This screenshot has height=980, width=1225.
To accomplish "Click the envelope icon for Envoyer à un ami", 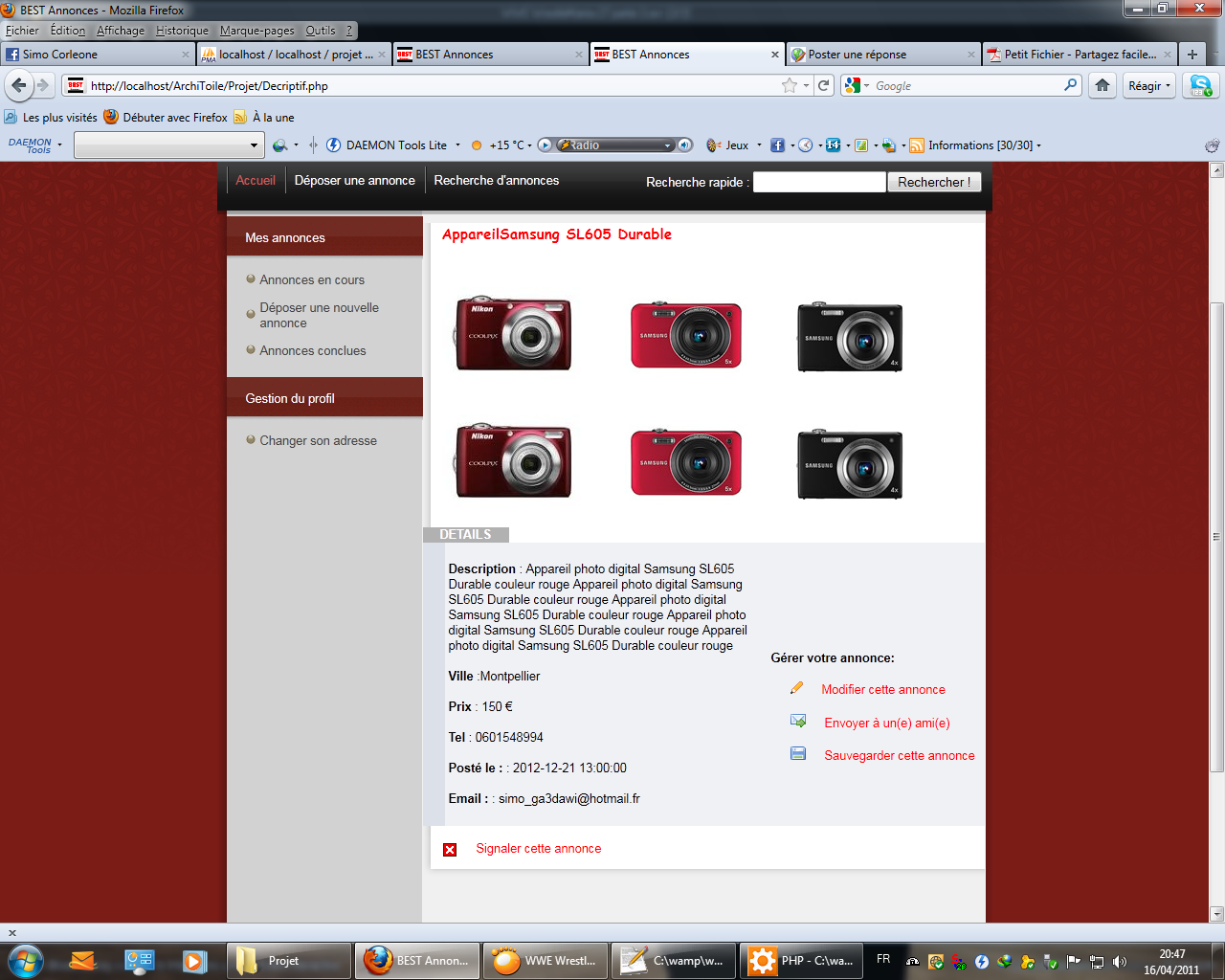I will pyautogui.click(x=798, y=722).
